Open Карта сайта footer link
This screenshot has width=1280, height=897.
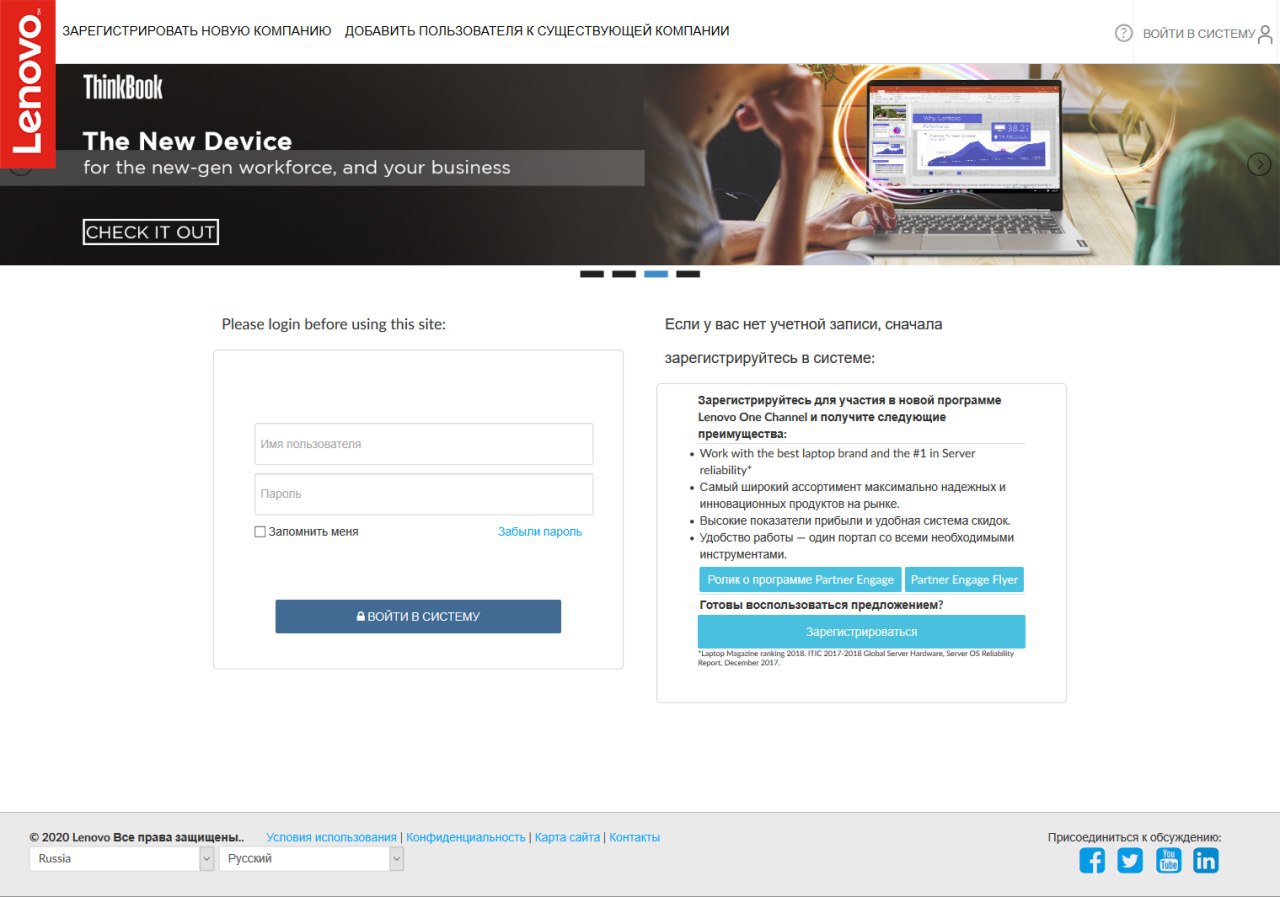click(x=568, y=837)
